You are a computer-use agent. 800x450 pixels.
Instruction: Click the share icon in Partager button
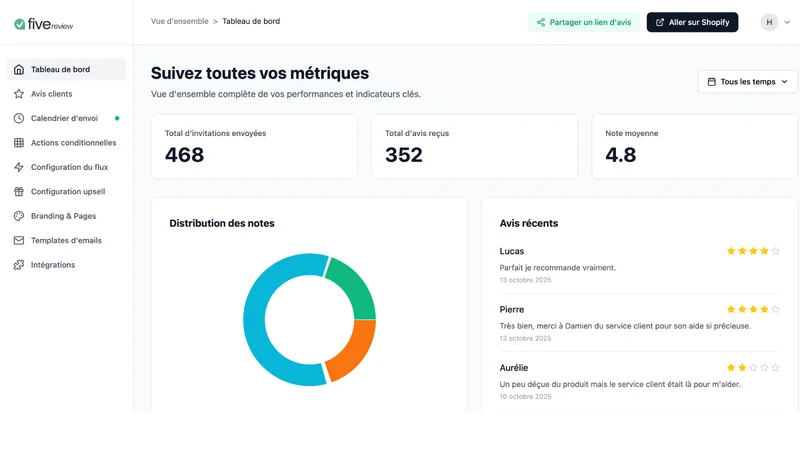point(541,22)
